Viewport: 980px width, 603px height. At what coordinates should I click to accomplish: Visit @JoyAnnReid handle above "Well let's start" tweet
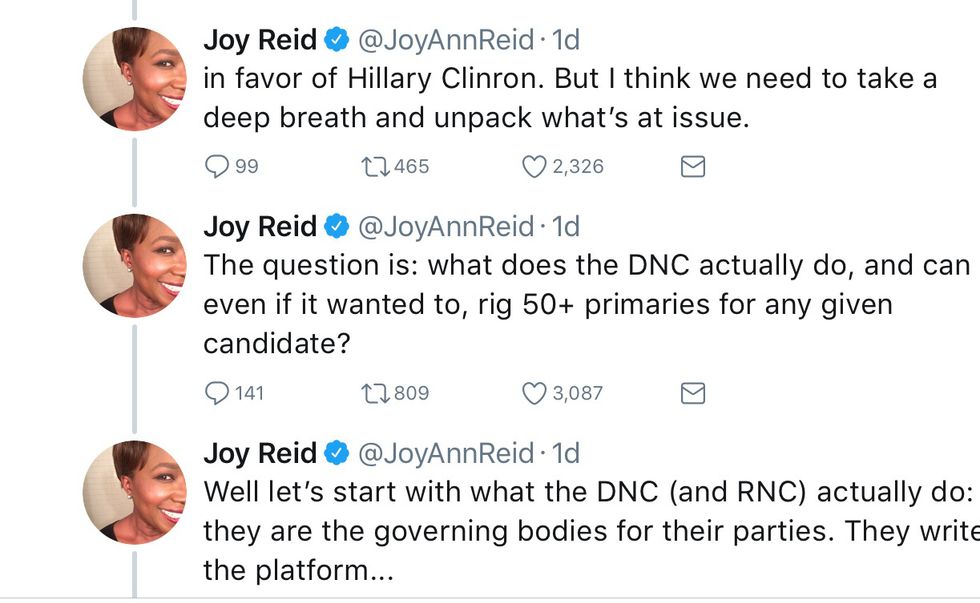tap(445, 453)
